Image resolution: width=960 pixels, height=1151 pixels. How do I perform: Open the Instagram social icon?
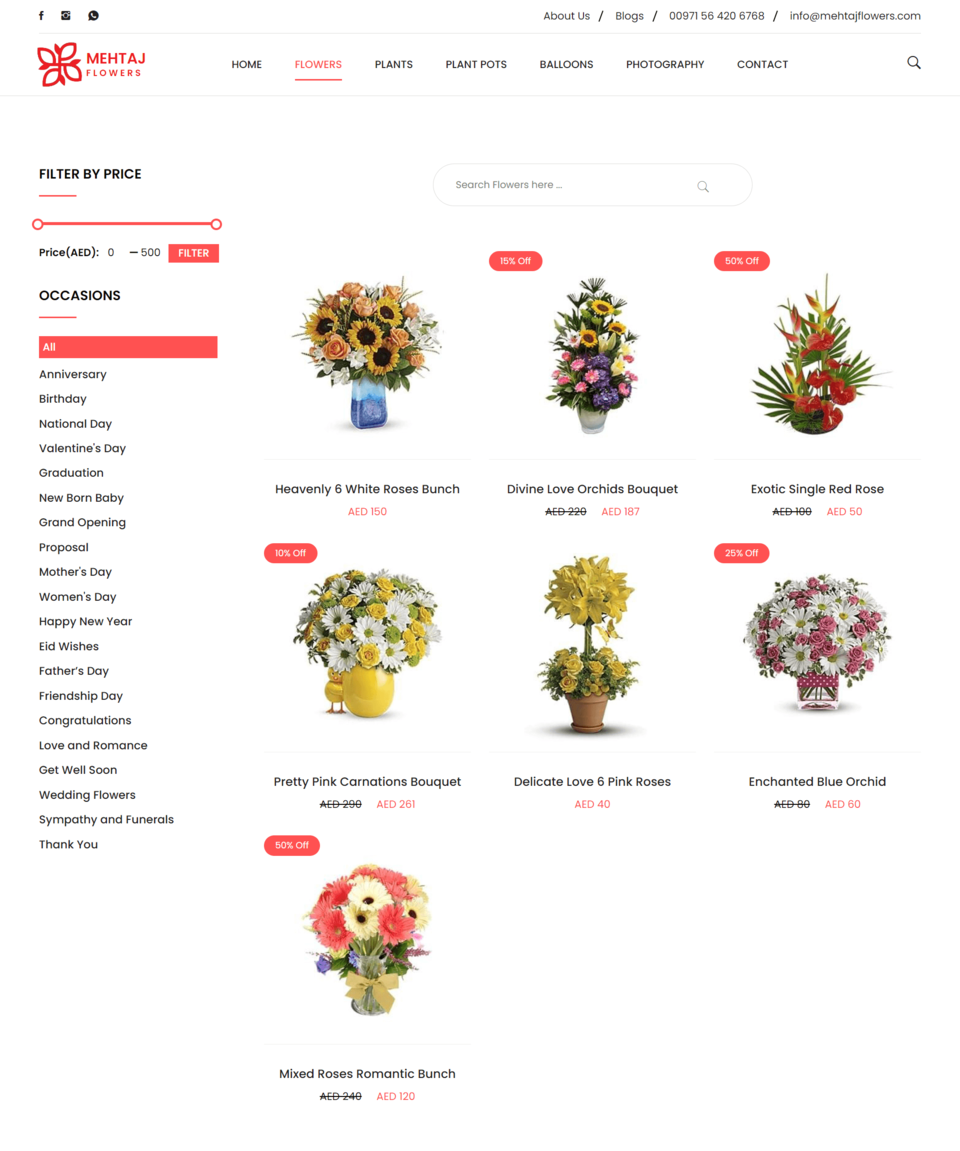click(x=66, y=15)
